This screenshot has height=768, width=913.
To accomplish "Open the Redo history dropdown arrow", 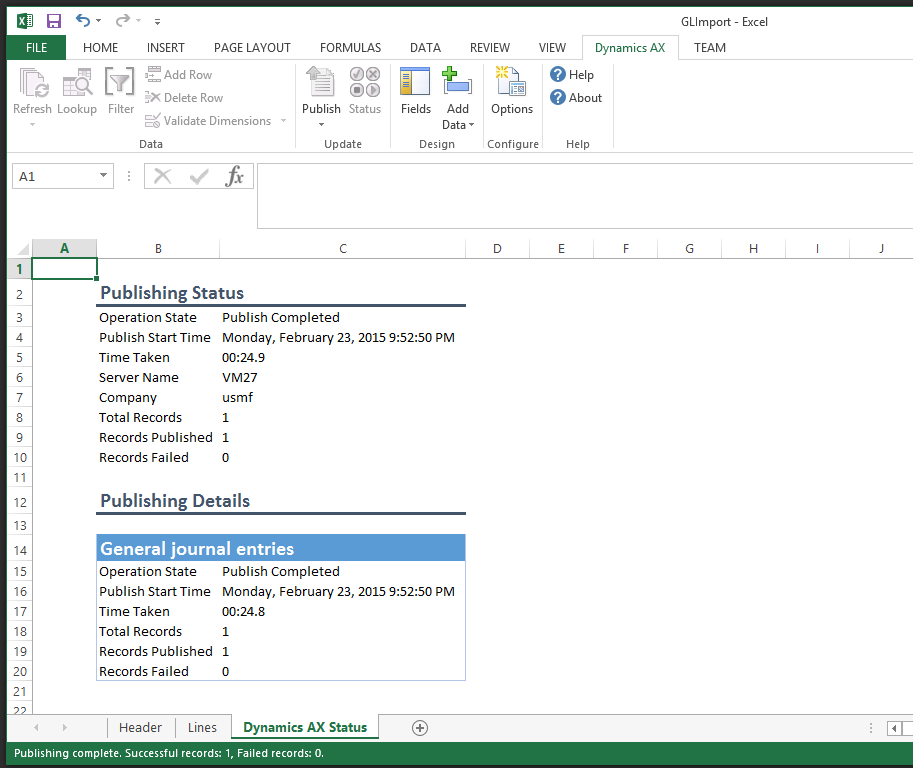I will [x=139, y=21].
